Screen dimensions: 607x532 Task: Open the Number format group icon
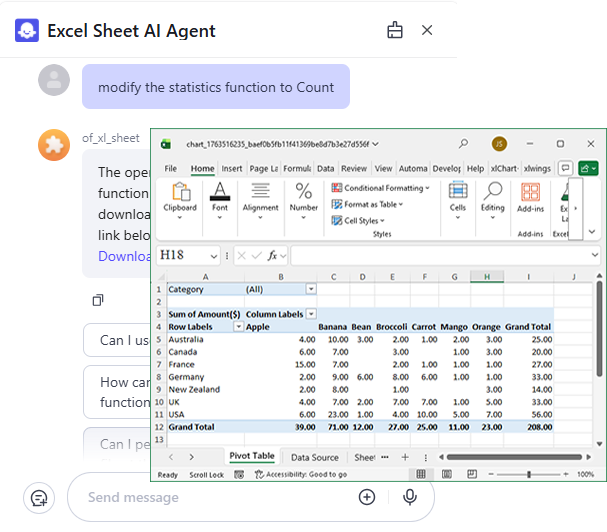[x=304, y=198]
